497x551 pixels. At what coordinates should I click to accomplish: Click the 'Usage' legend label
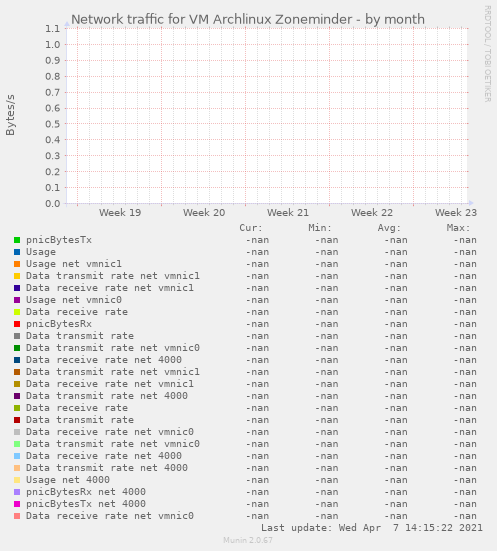click(41, 252)
